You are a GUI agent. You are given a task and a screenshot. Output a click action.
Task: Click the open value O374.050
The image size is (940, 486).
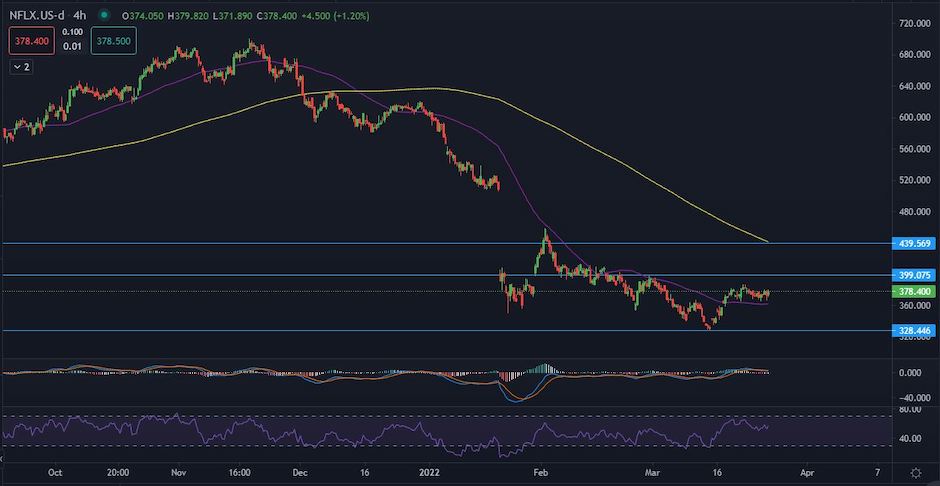(141, 16)
